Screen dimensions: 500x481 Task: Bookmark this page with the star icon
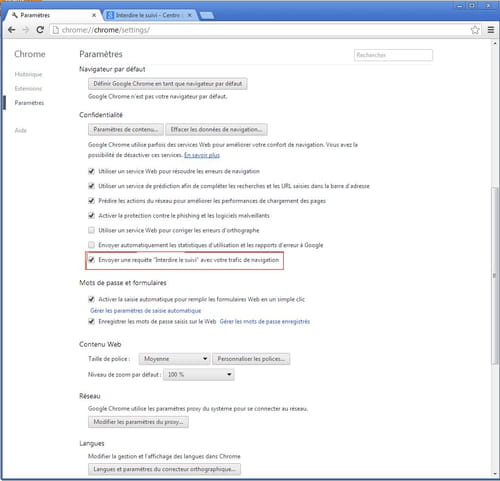click(475, 30)
